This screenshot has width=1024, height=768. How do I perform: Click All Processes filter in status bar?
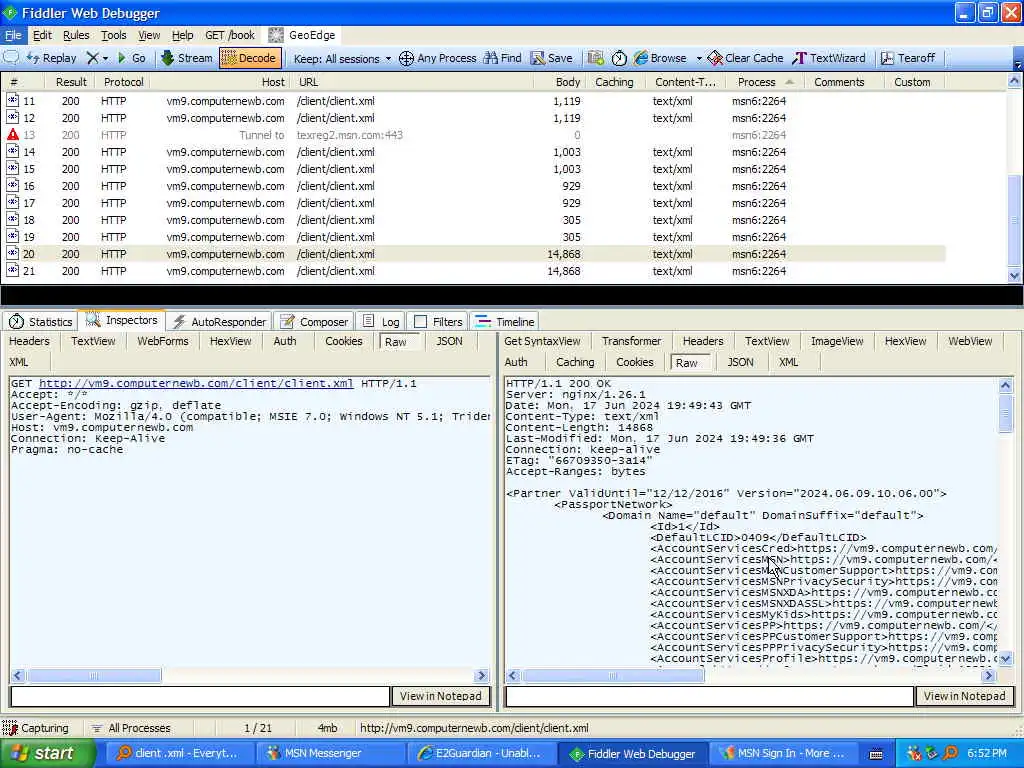click(131, 728)
